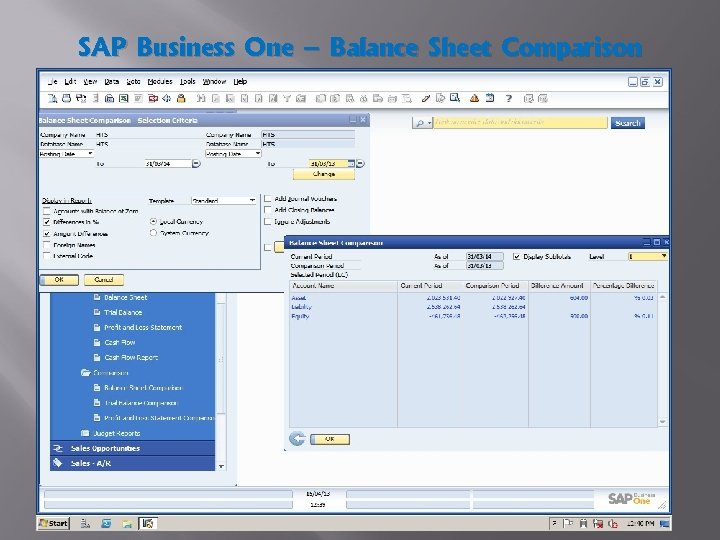
Task: Click the yellow search input field
Action: (520, 123)
